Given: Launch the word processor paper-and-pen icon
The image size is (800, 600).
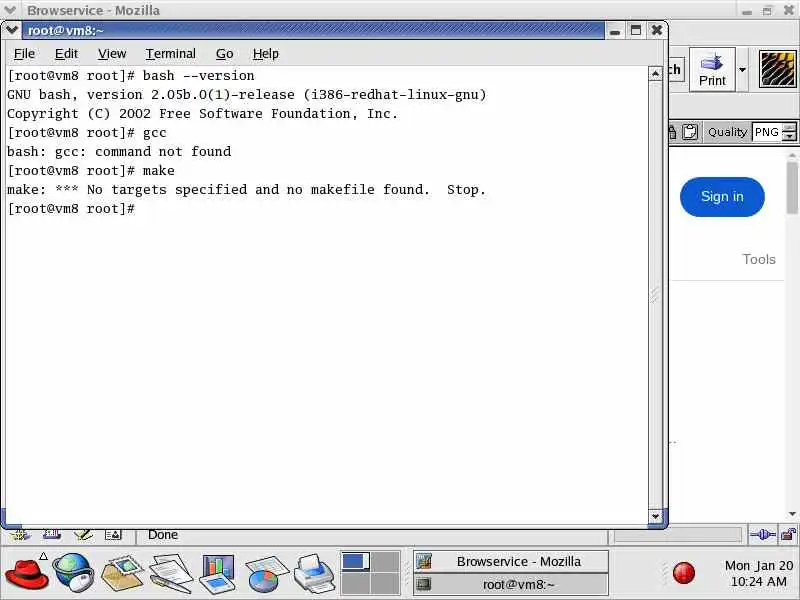Looking at the screenshot, I should pyautogui.click(x=171, y=573).
